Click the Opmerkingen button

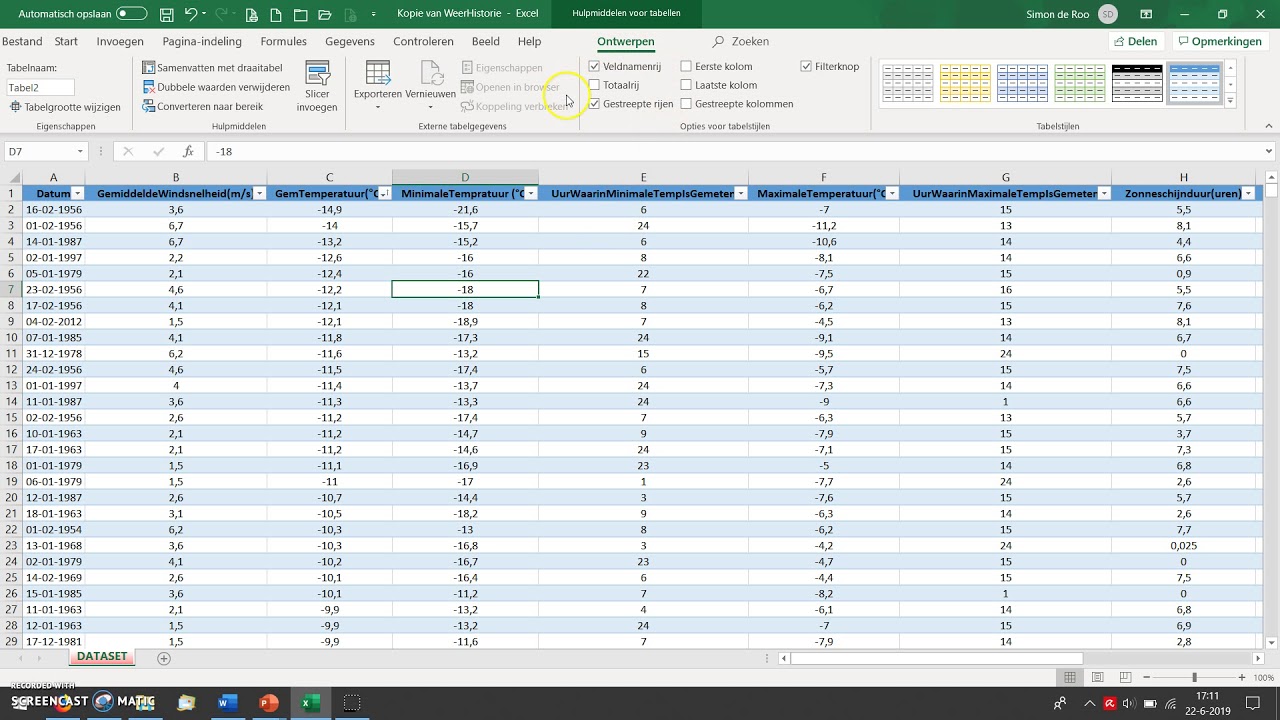(1220, 42)
